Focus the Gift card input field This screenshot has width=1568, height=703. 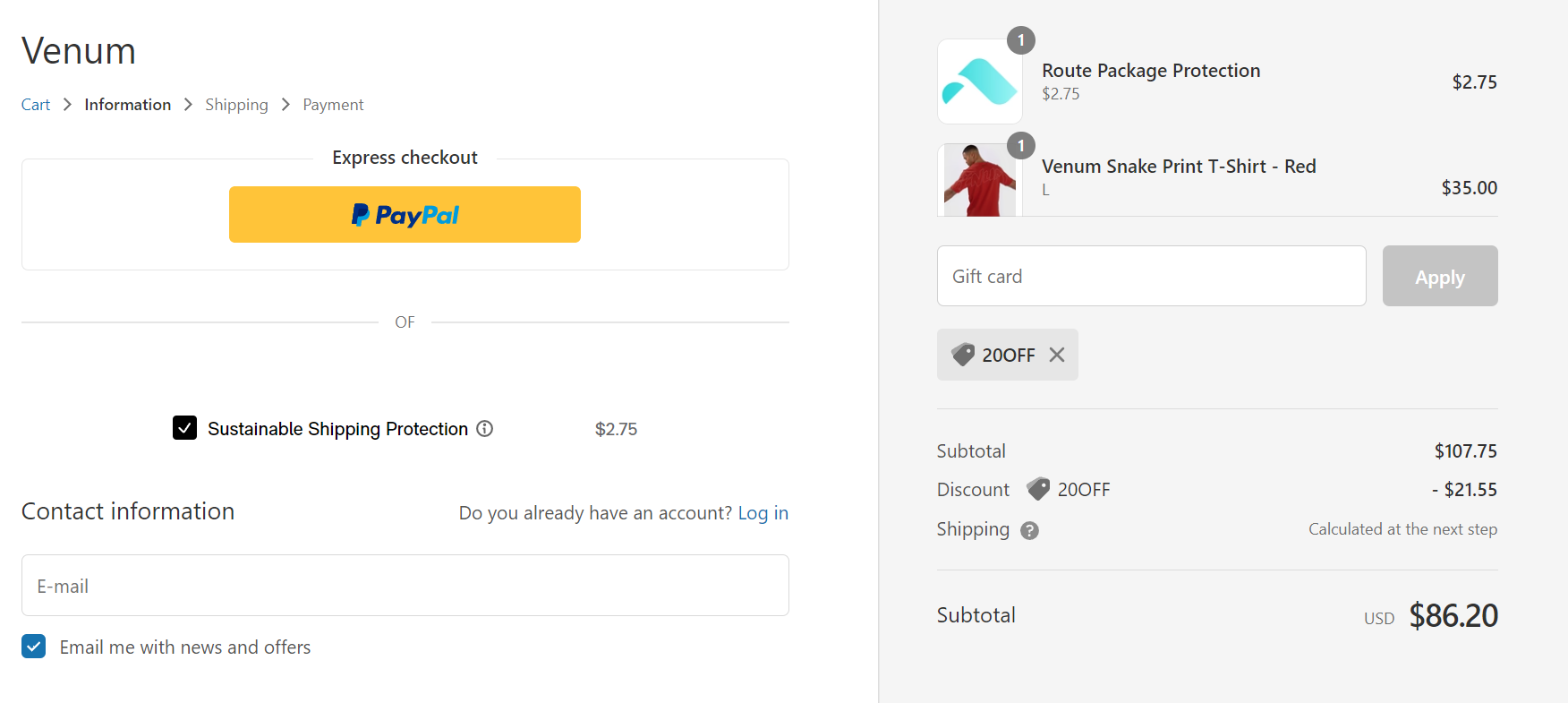pyautogui.click(x=1152, y=276)
